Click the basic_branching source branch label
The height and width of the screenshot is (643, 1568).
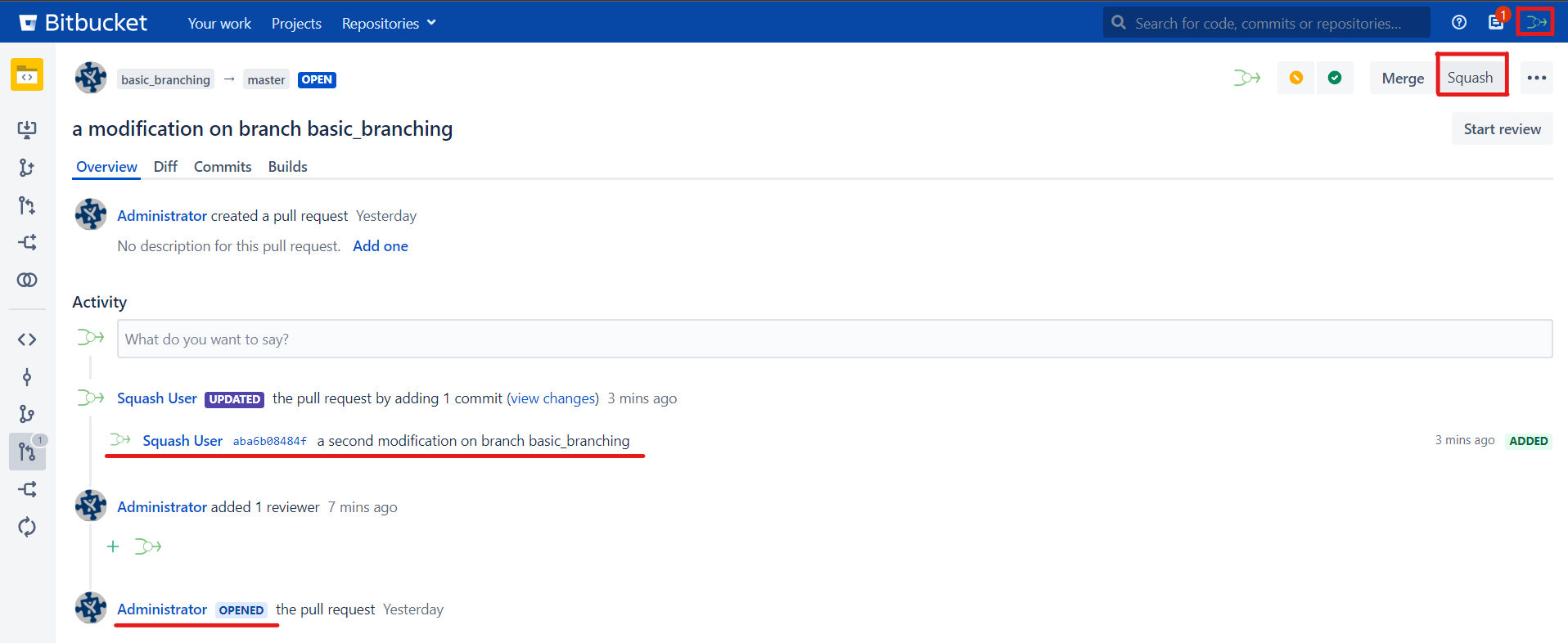[x=166, y=79]
